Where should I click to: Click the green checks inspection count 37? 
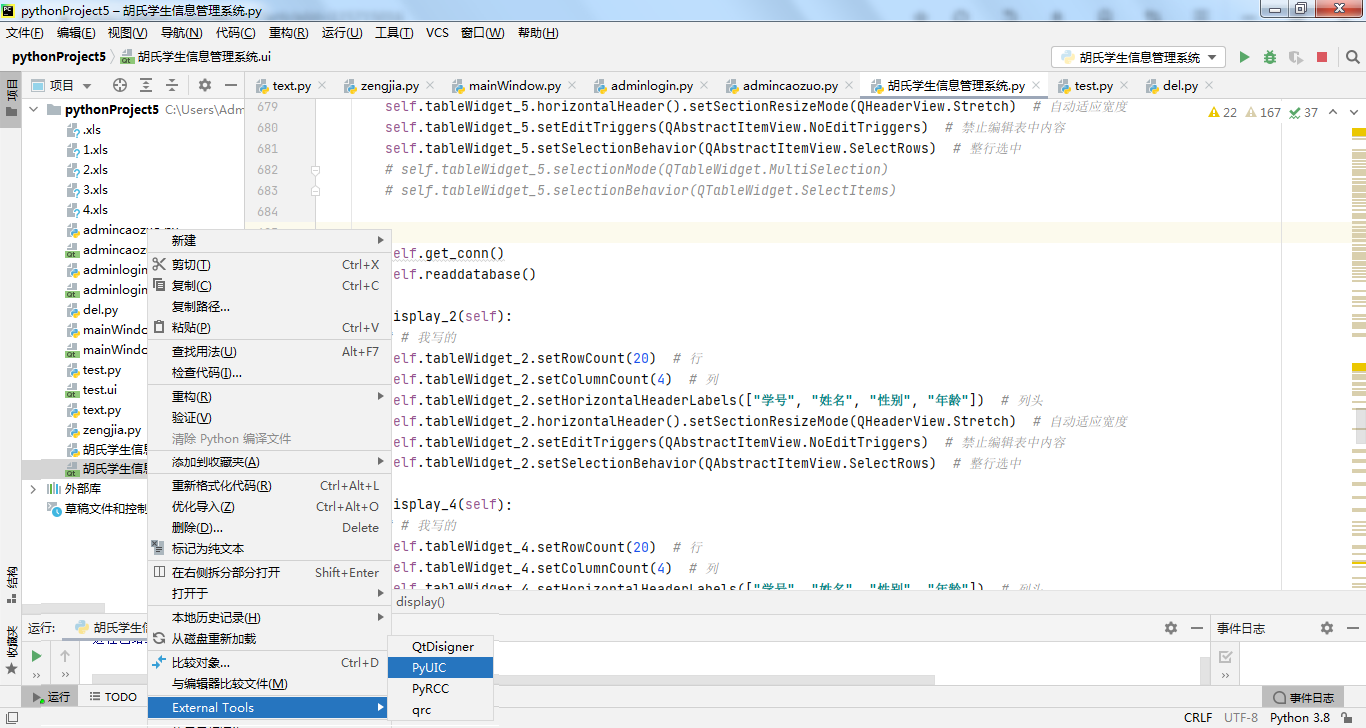click(1303, 112)
